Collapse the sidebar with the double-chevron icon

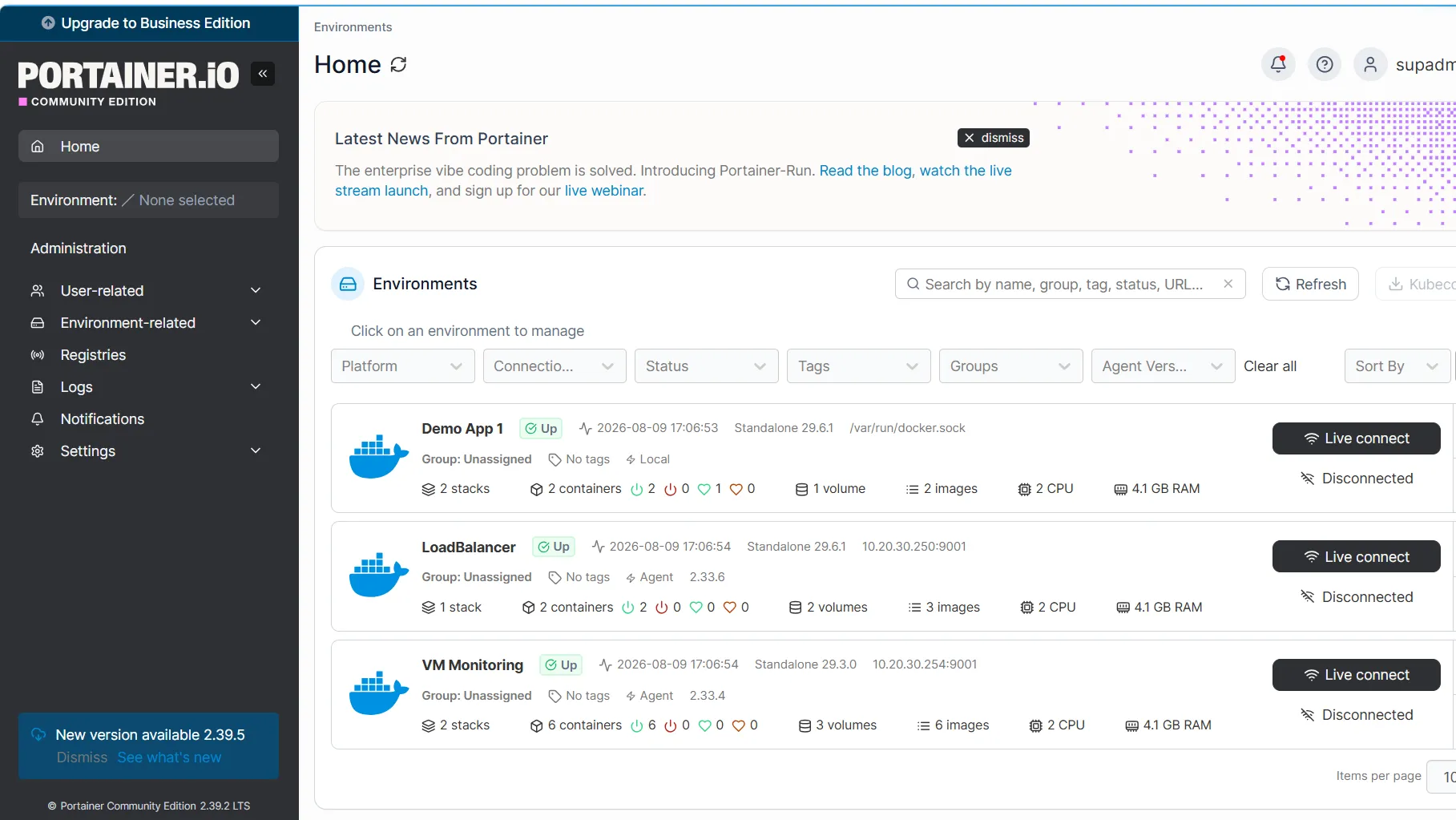pos(263,74)
